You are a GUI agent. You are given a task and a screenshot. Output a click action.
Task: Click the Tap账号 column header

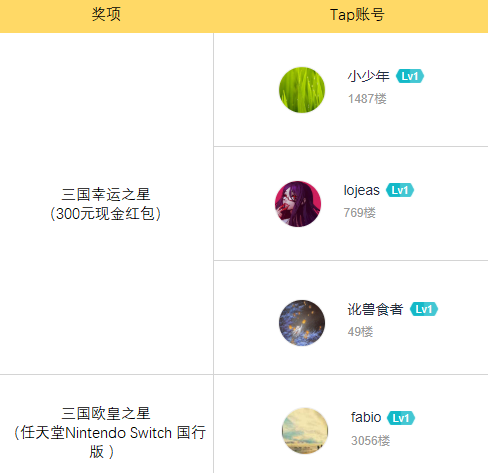coord(357,15)
